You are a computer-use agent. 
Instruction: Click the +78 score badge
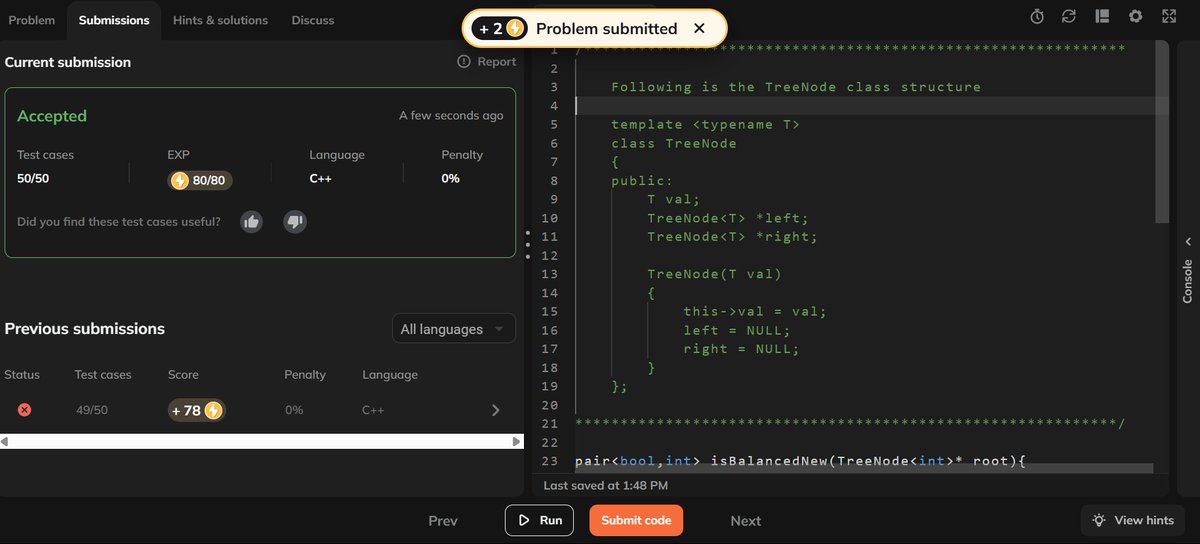click(196, 410)
